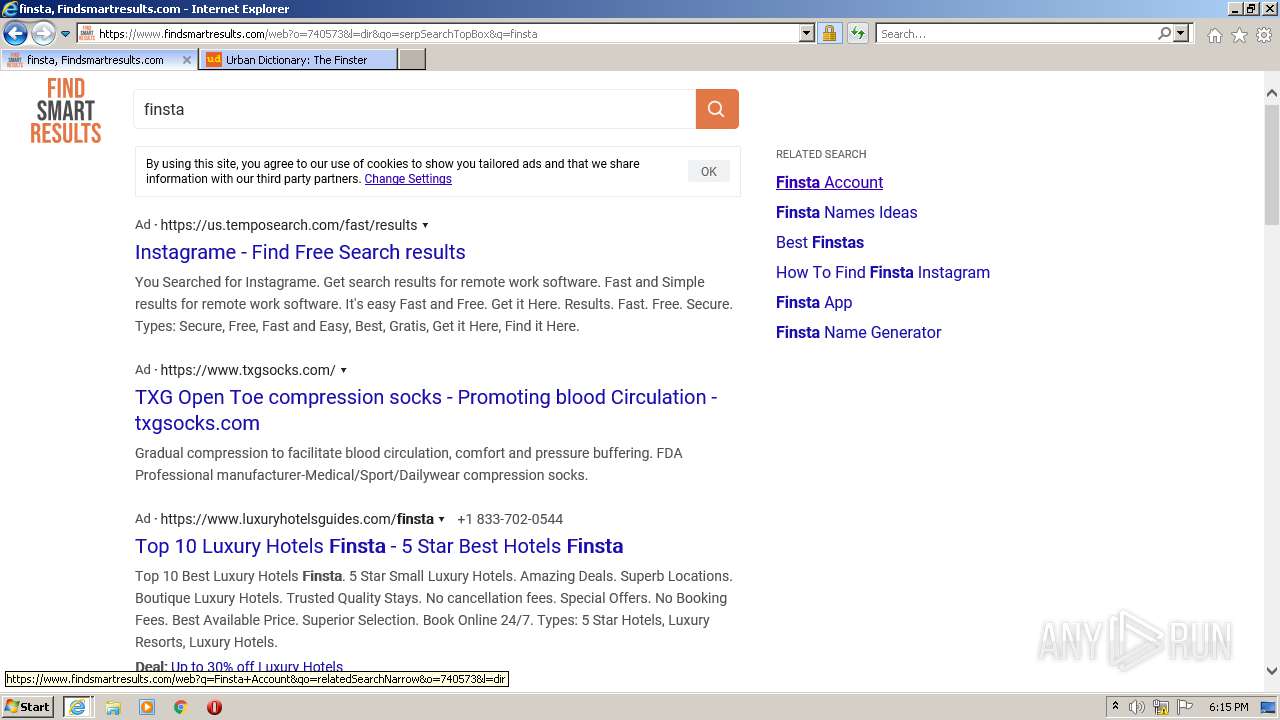
Task: Click the network tray icon
Action: tap(1161, 707)
